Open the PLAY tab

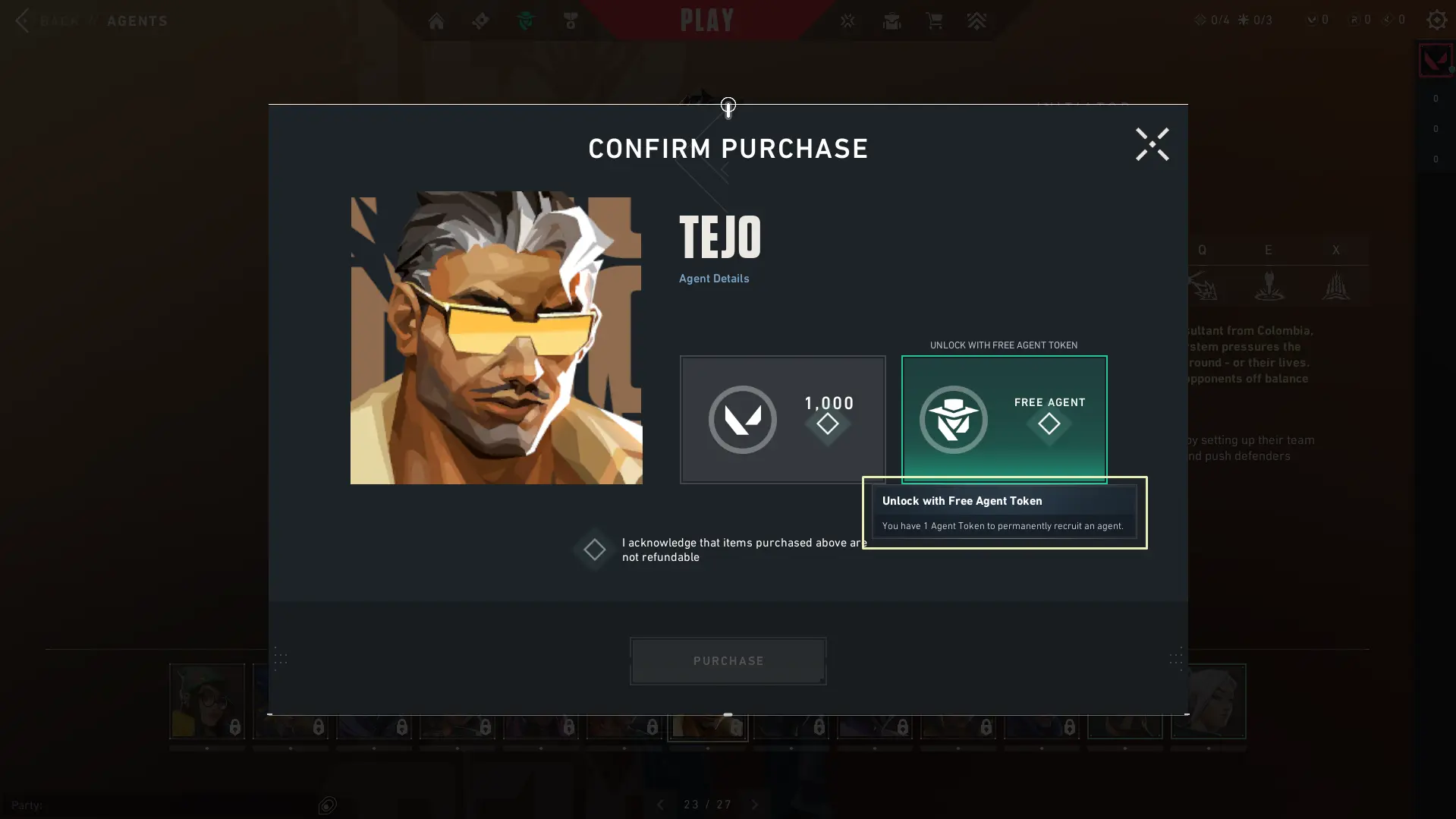coord(707,20)
